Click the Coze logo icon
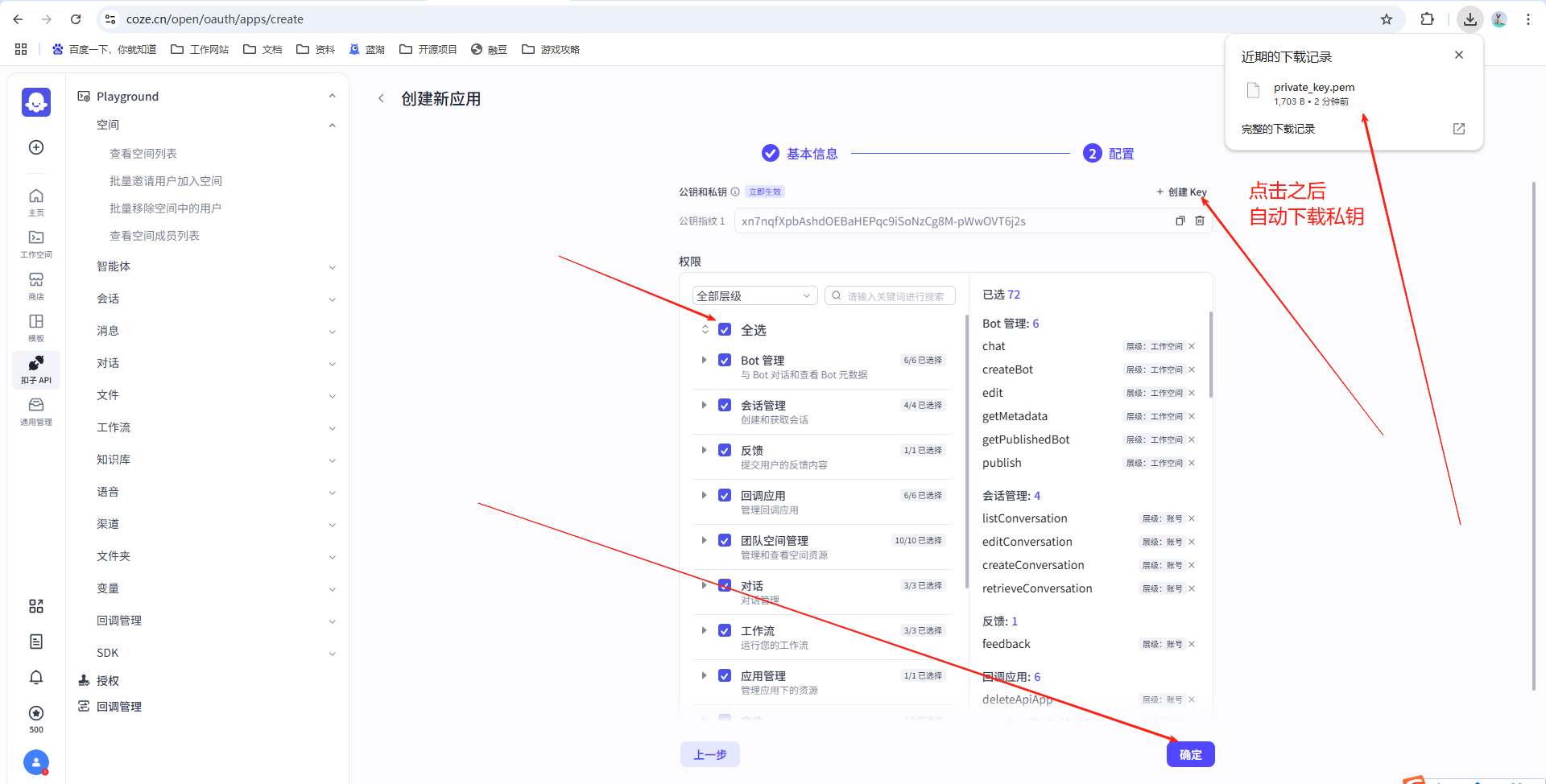 coord(36,102)
